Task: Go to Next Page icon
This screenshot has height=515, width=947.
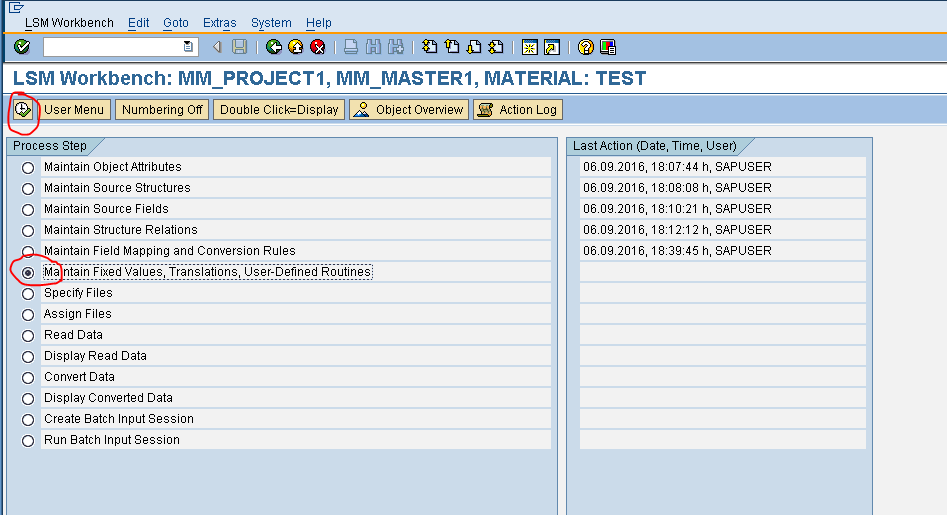Action: tap(474, 47)
